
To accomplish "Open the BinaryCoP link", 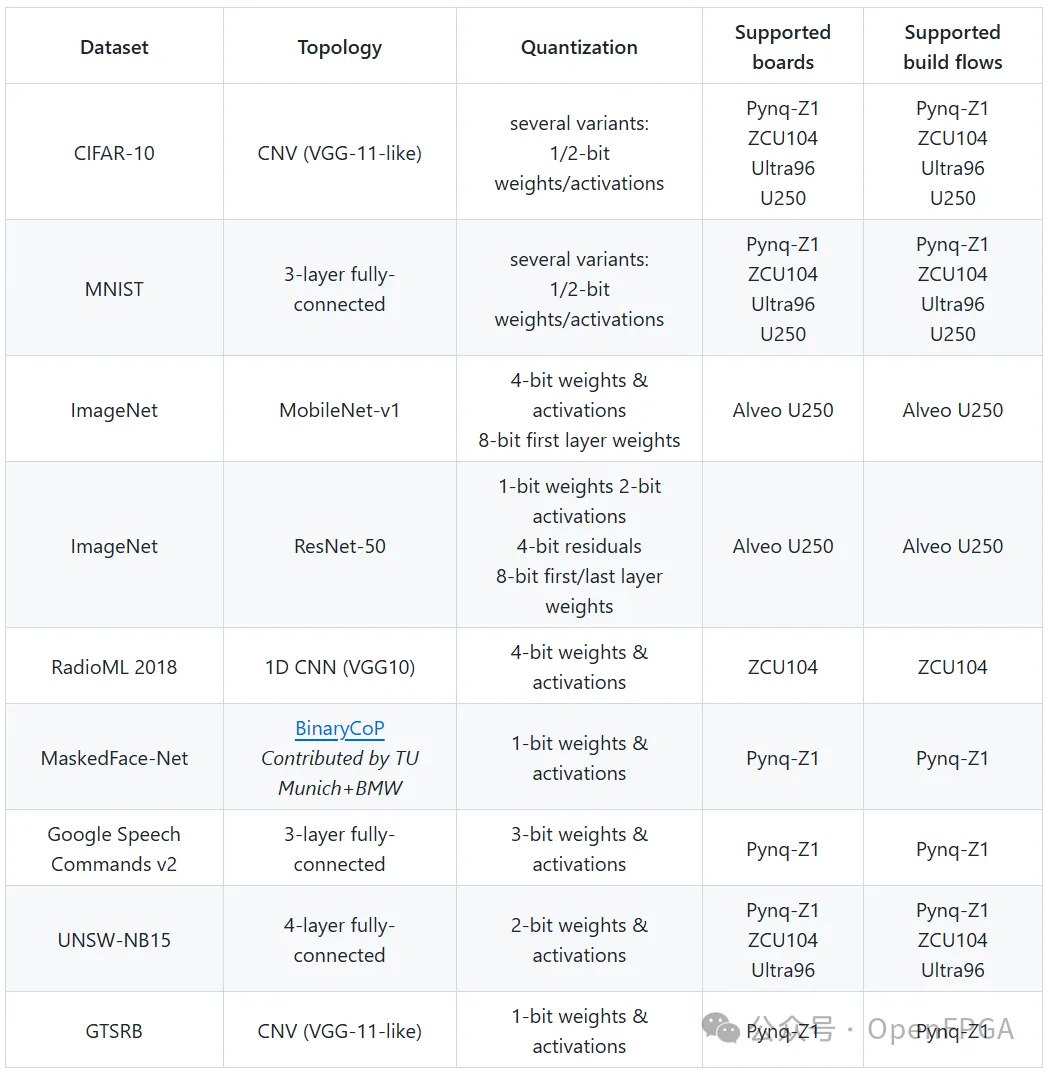I will [x=339, y=728].
